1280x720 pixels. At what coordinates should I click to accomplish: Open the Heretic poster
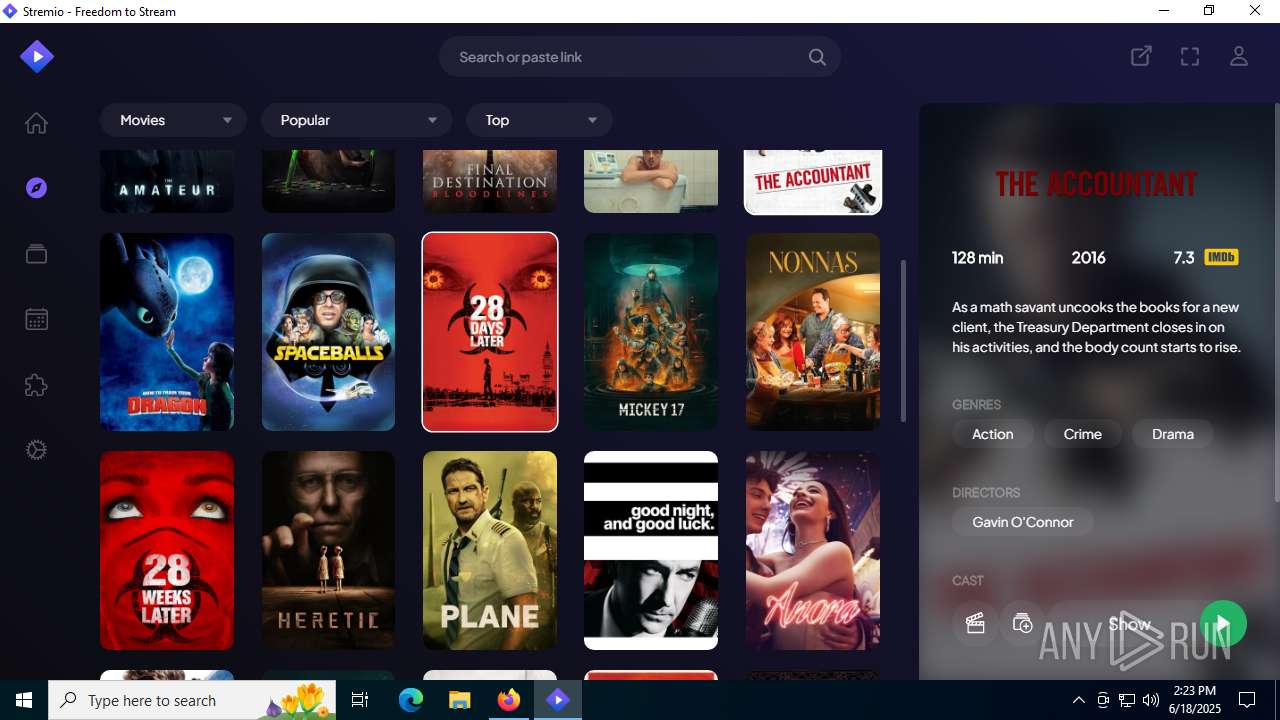pos(328,550)
